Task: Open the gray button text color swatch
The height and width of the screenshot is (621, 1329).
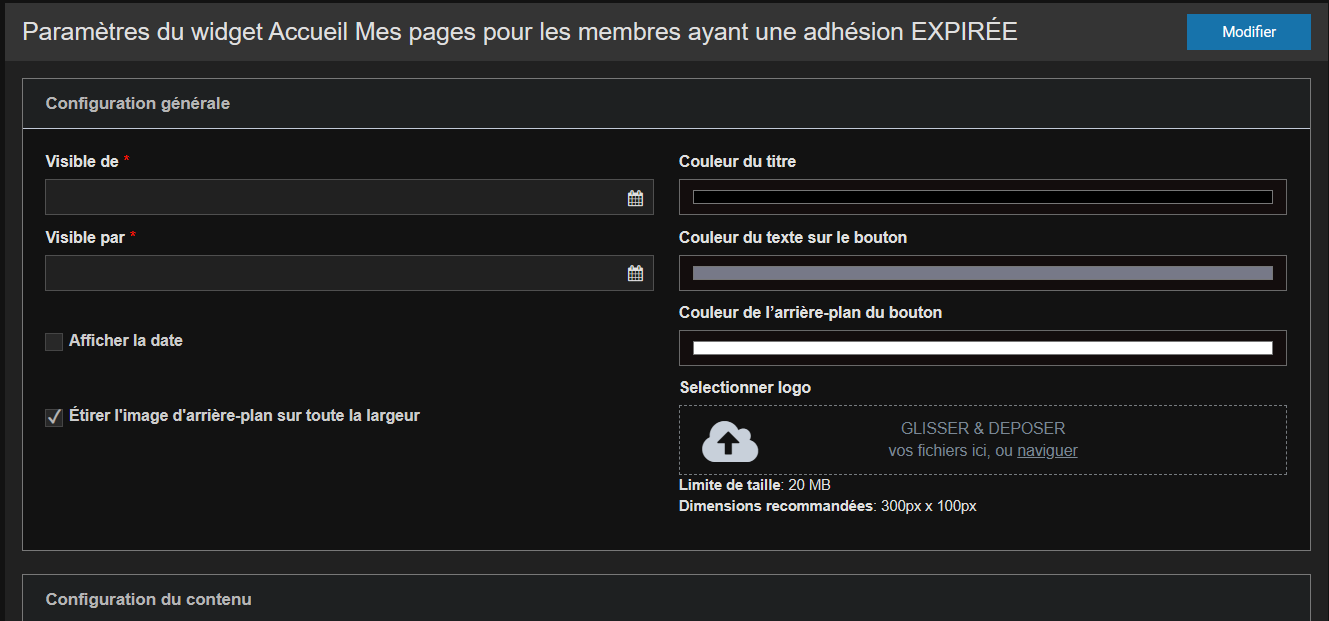Action: [982, 273]
